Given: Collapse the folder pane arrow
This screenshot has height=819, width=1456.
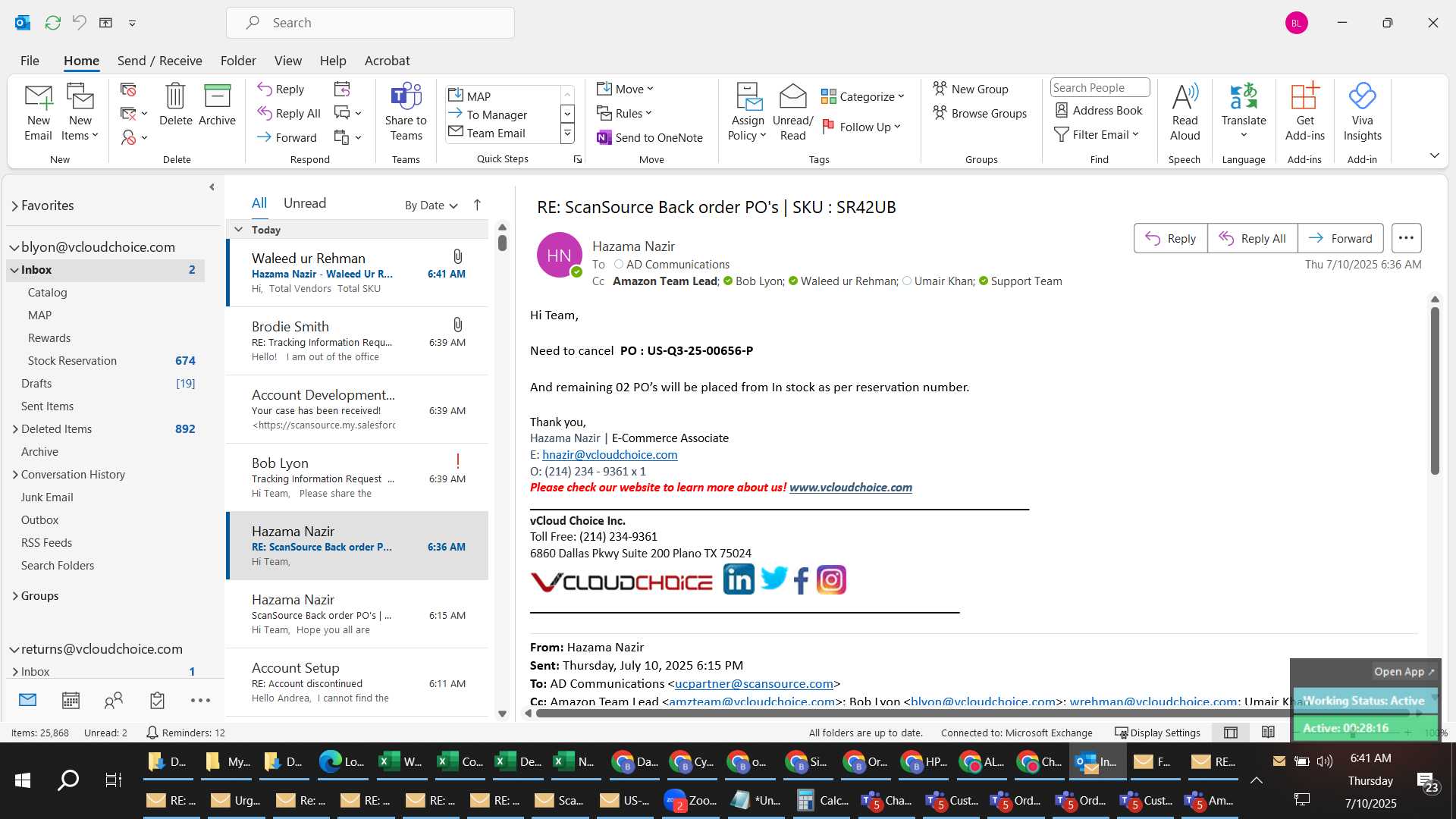Looking at the screenshot, I should tap(212, 187).
